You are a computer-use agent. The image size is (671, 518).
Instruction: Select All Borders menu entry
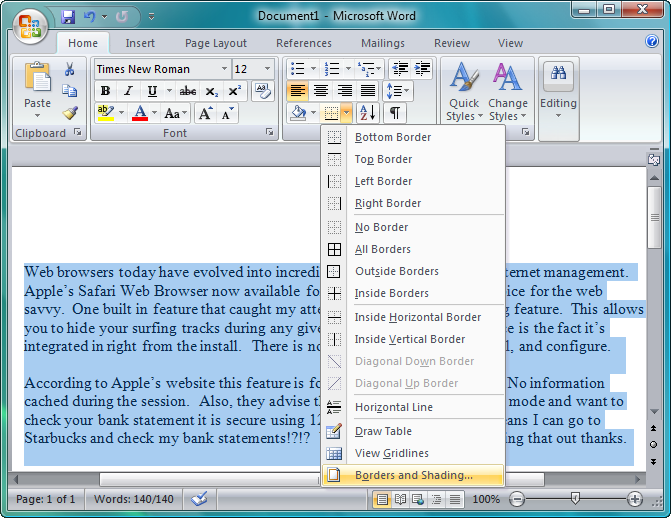413,249
